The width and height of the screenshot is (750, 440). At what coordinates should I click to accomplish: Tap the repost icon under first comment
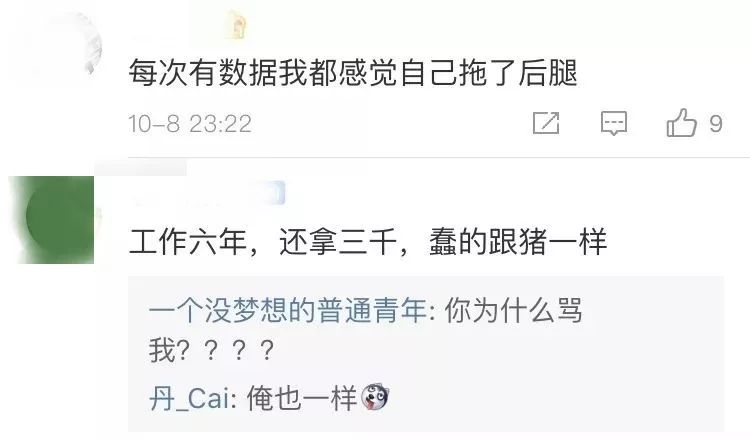click(546, 123)
